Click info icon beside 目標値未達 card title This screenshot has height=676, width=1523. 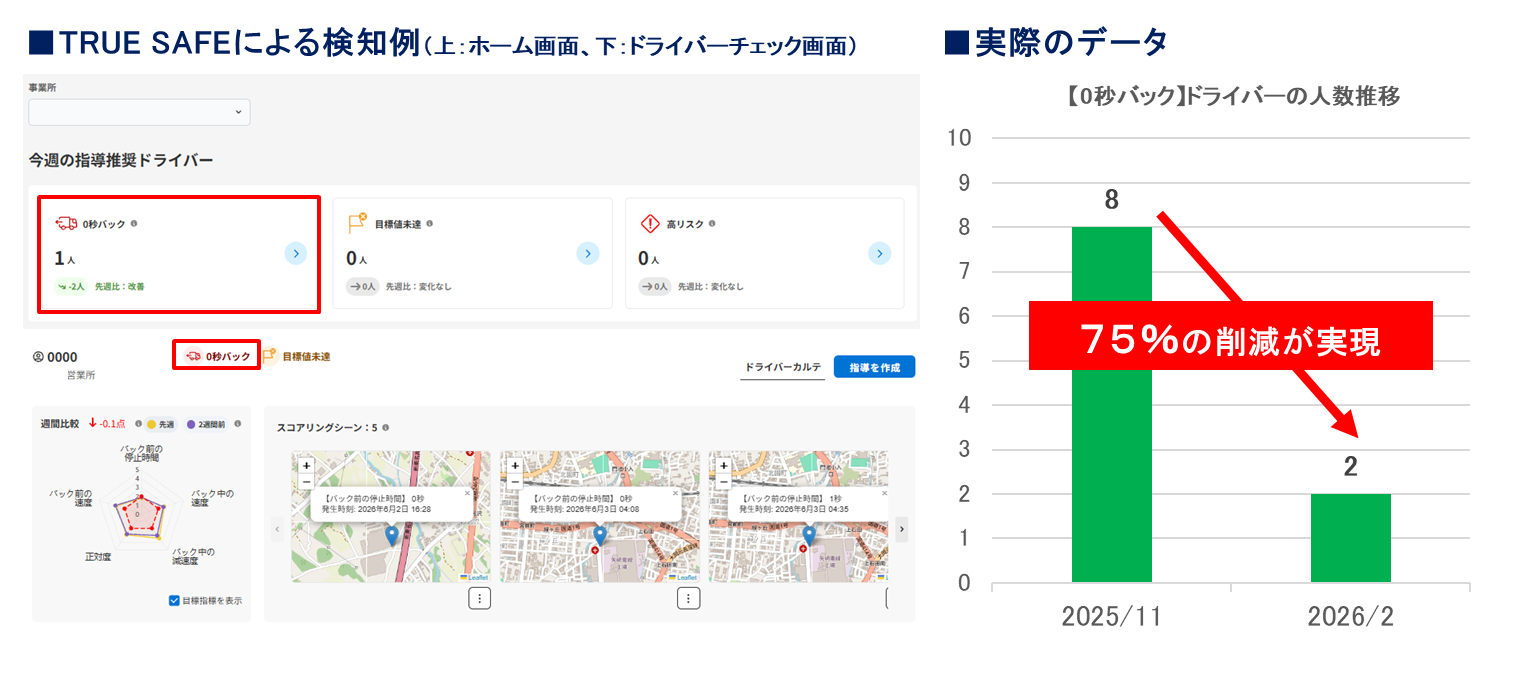pyautogui.click(x=429, y=224)
